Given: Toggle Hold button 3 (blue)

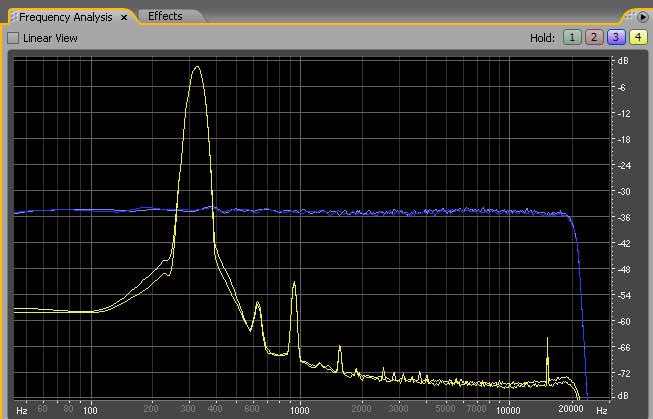Looking at the screenshot, I should (x=616, y=37).
